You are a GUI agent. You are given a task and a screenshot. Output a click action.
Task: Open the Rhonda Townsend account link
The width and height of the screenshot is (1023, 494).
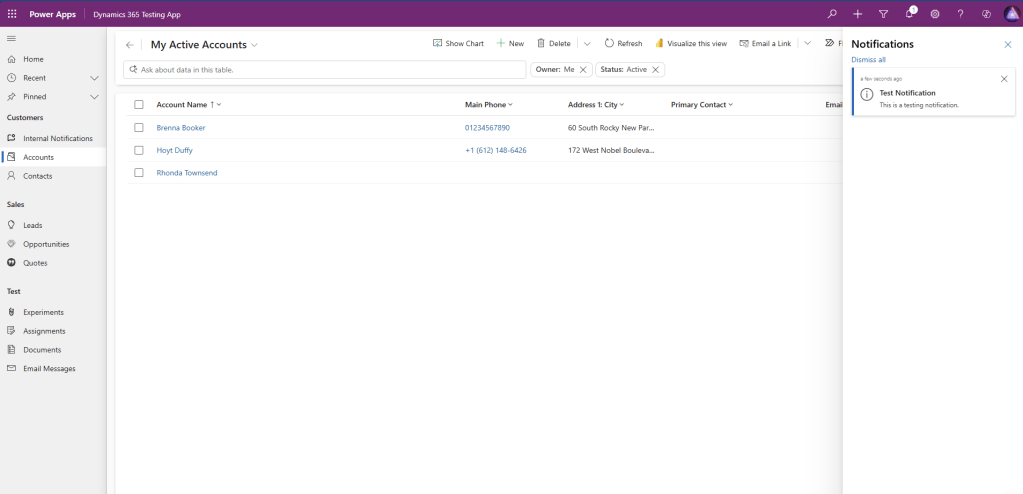pyautogui.click(x=187, y=173)
